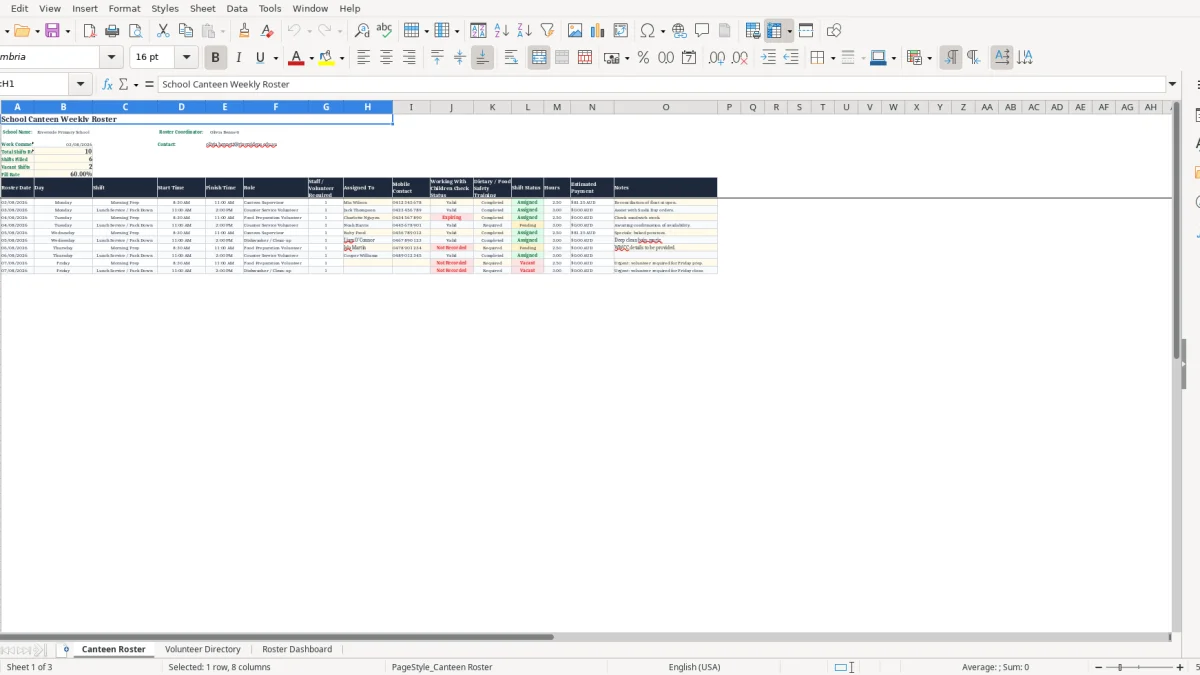
Task: Apply the red font color
Action: pos(296,58)
